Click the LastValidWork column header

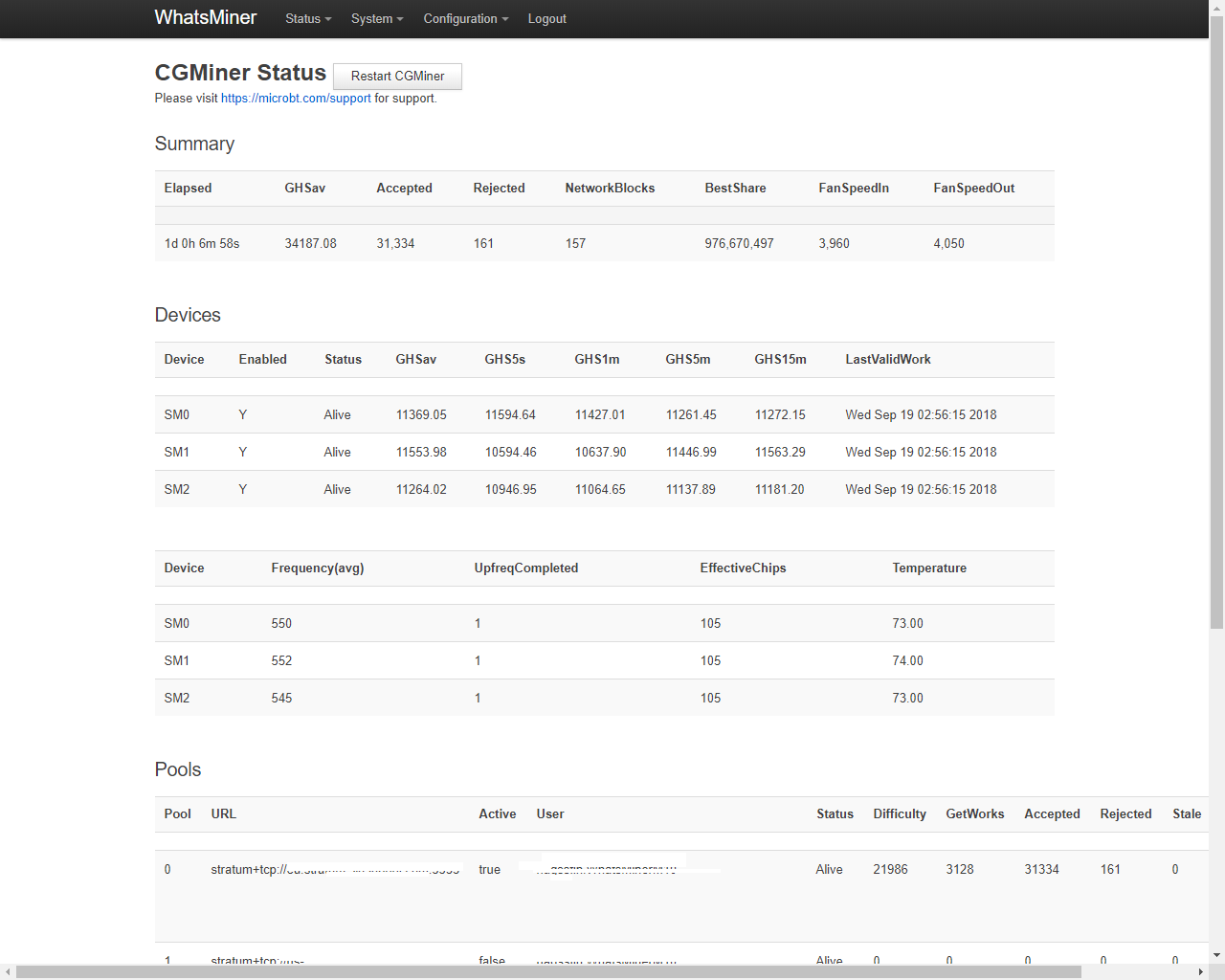888,360
